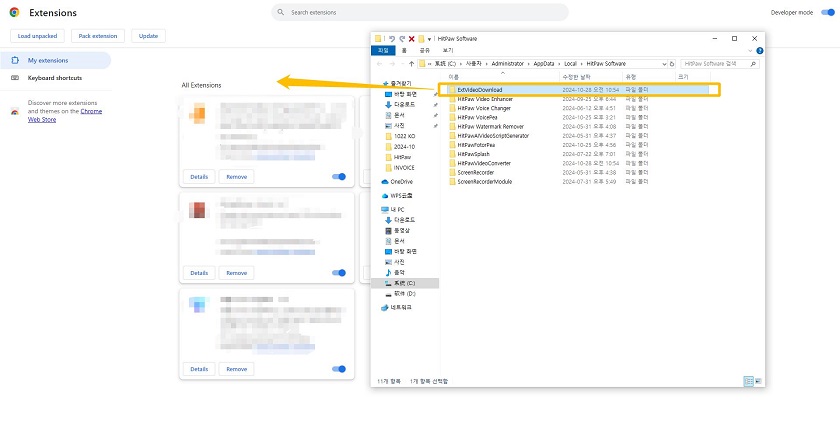The image size is (840, 421).
Task: Expand breadcrumb chevron after Administrator
Action: click(x=528, y=64)
